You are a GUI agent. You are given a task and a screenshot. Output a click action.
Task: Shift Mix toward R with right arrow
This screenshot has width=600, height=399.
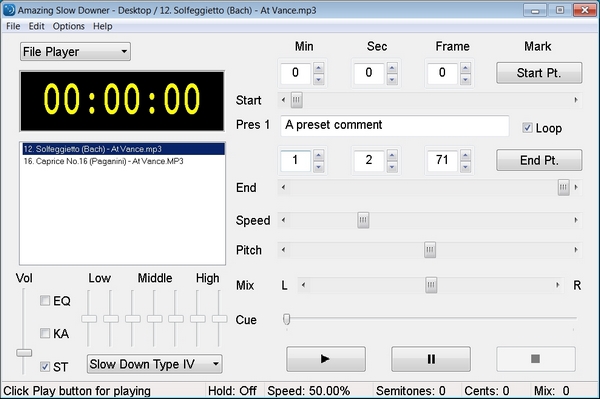(x=558, y=285)
